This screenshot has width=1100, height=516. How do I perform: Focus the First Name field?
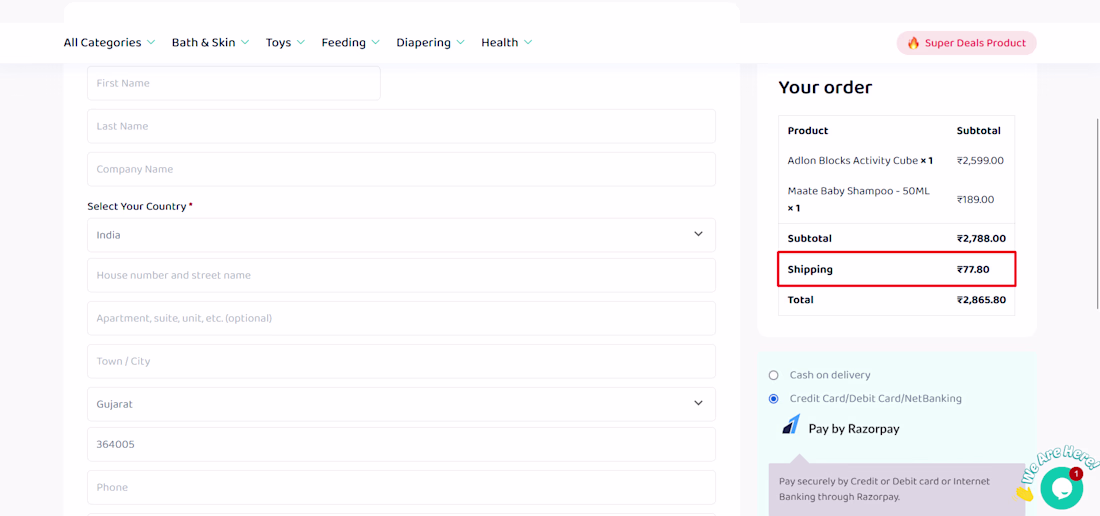click(x=234, y=83)
